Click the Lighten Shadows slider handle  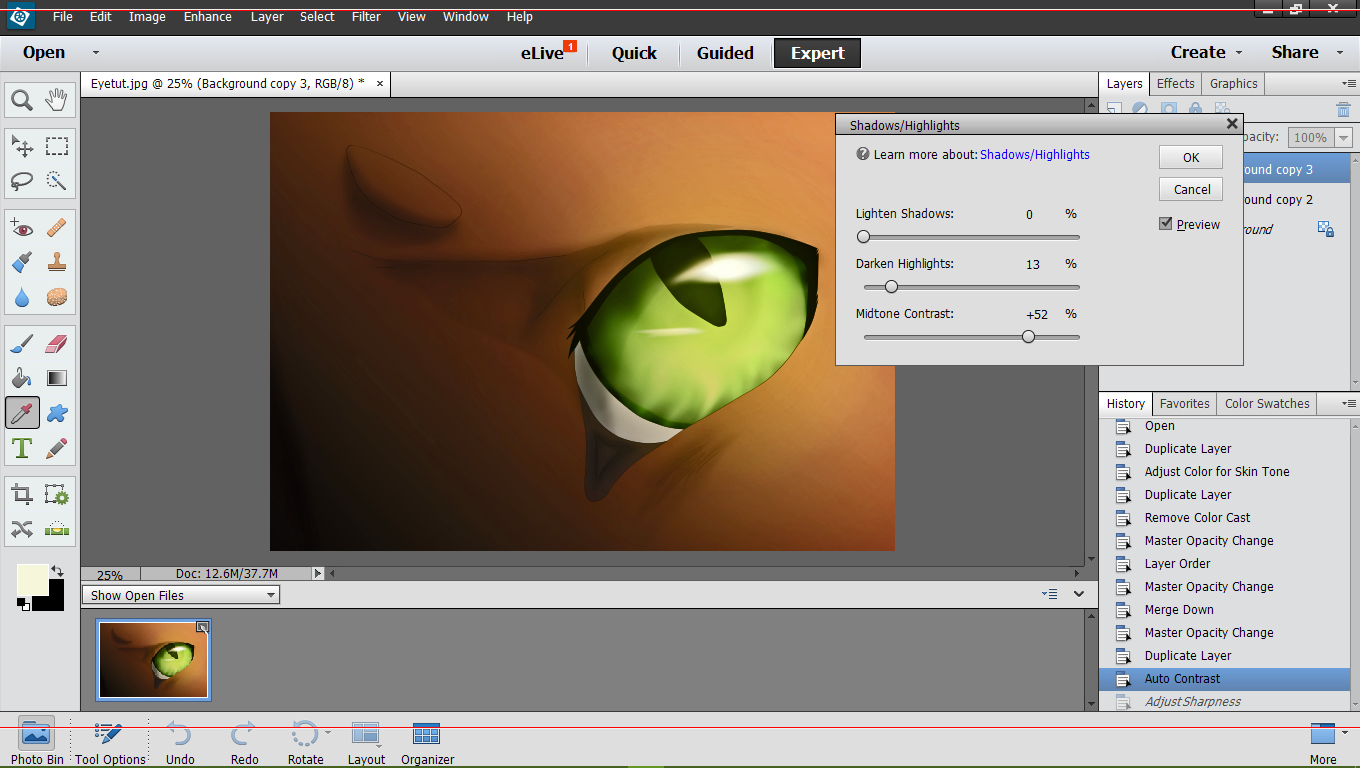click(x=863, y=237)
